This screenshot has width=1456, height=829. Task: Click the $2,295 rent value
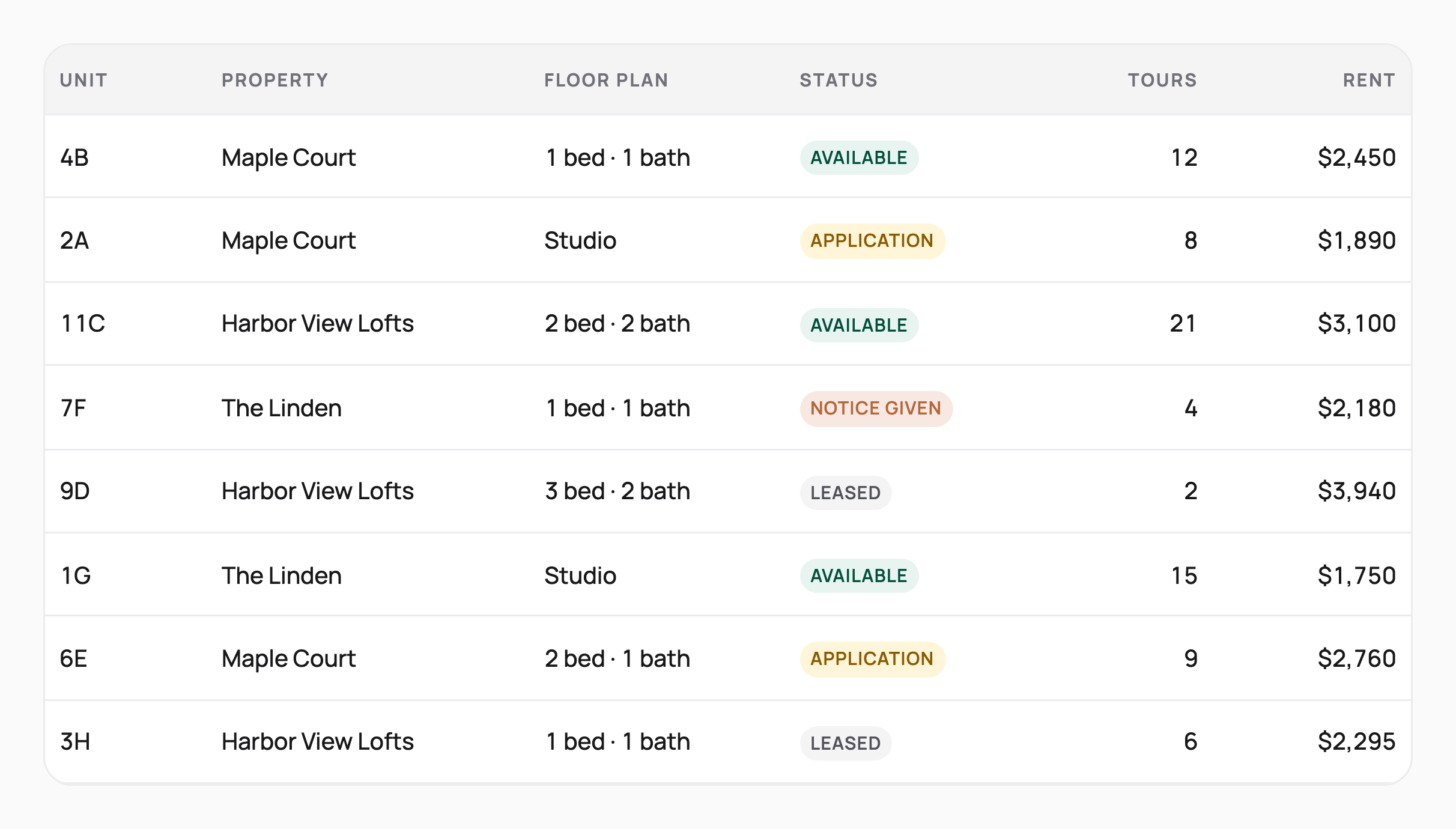click(x=1356, y=741)
